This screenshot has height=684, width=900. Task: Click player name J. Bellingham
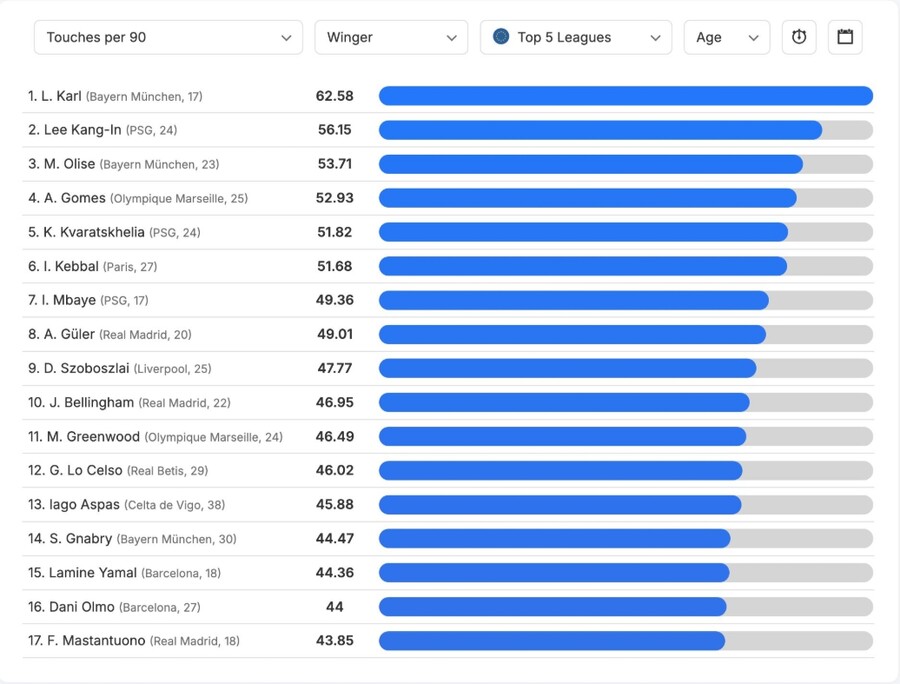tap(92, 402)
